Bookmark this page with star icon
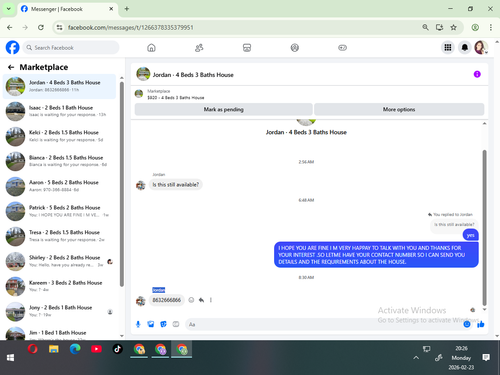 [x=453, y=27]
